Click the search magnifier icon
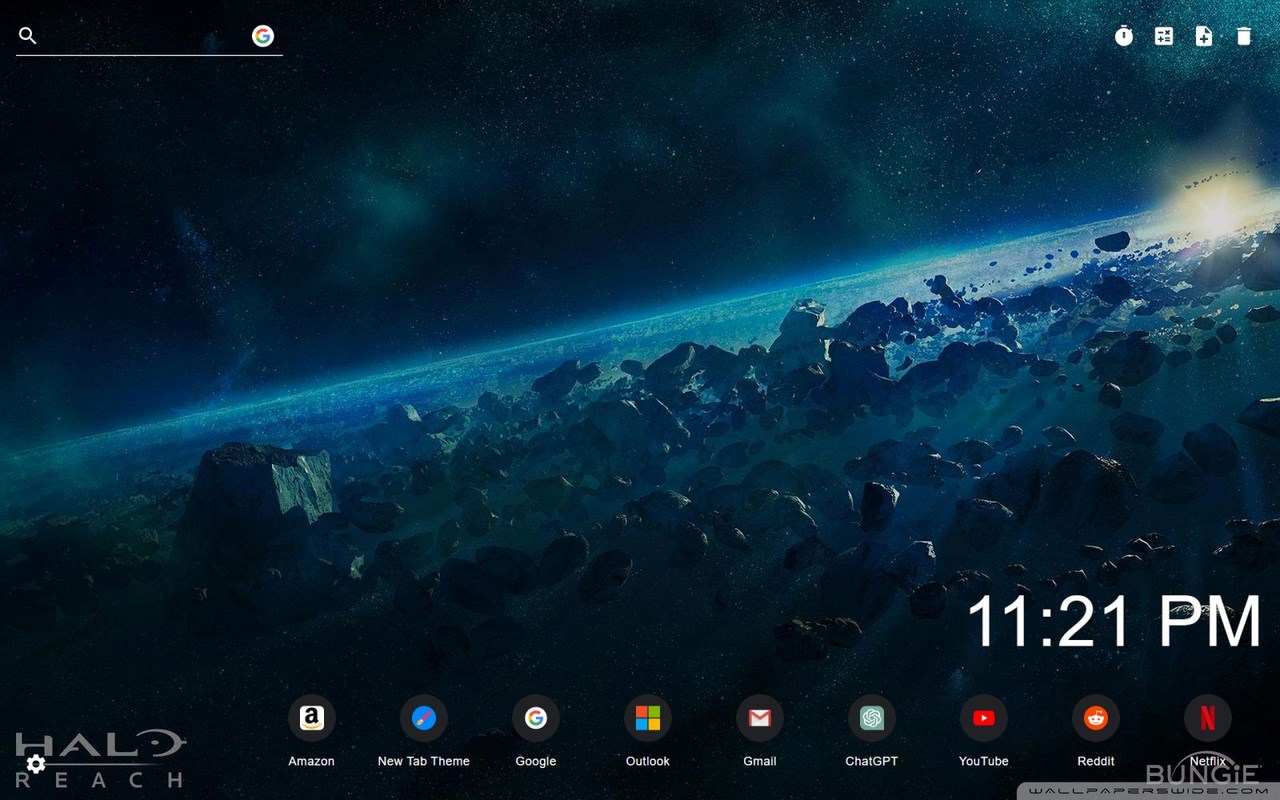The image size is (1280, 800). pyautogui.click(x=28, y=36)
